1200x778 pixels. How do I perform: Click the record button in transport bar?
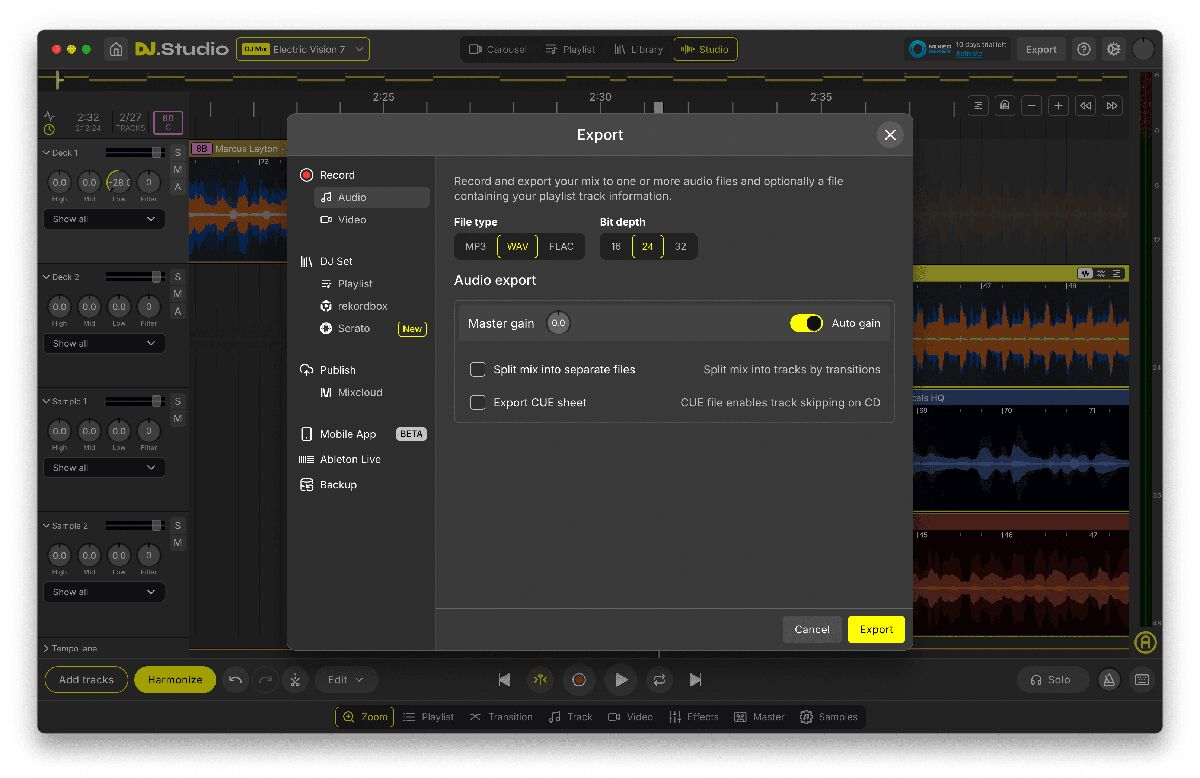(x=578, y=680)
